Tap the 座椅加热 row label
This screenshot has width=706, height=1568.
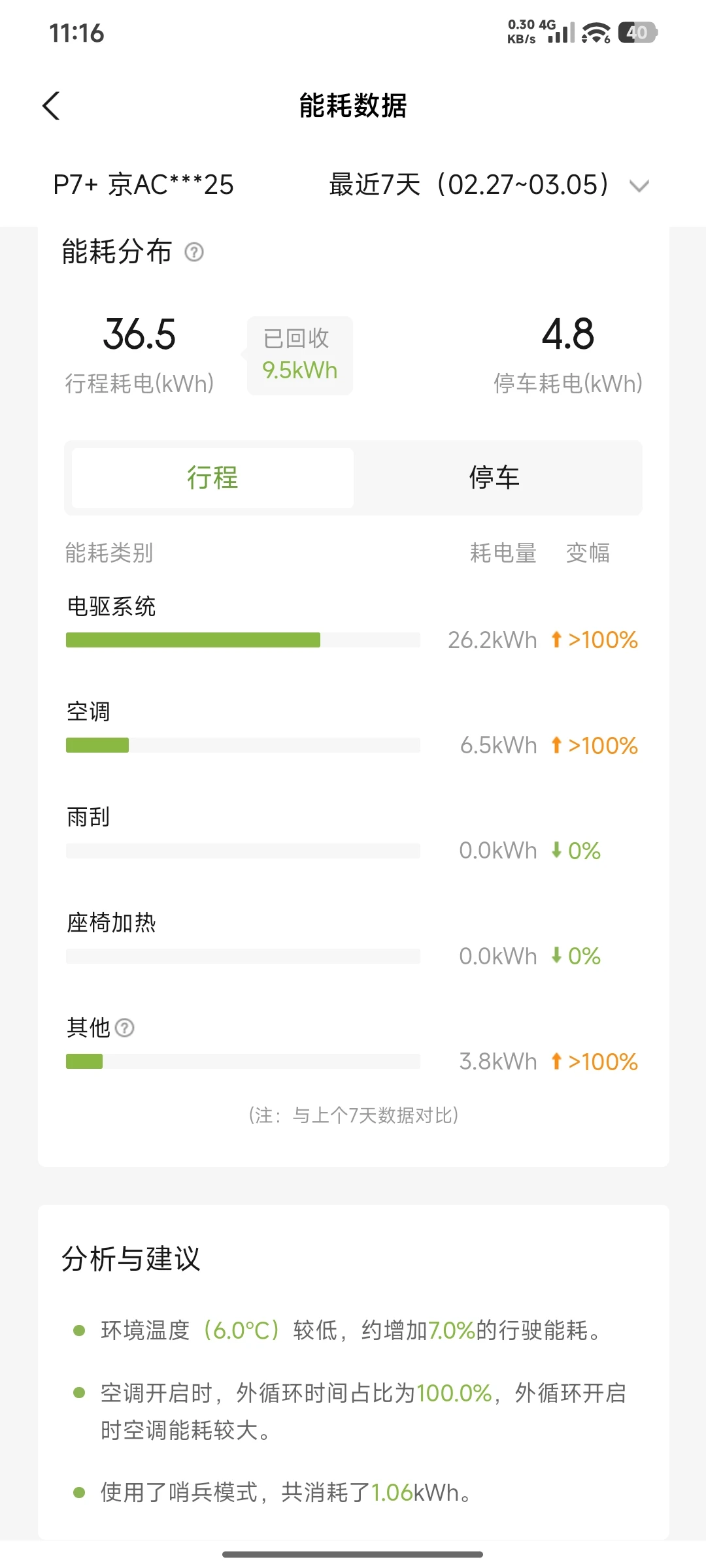112,923
